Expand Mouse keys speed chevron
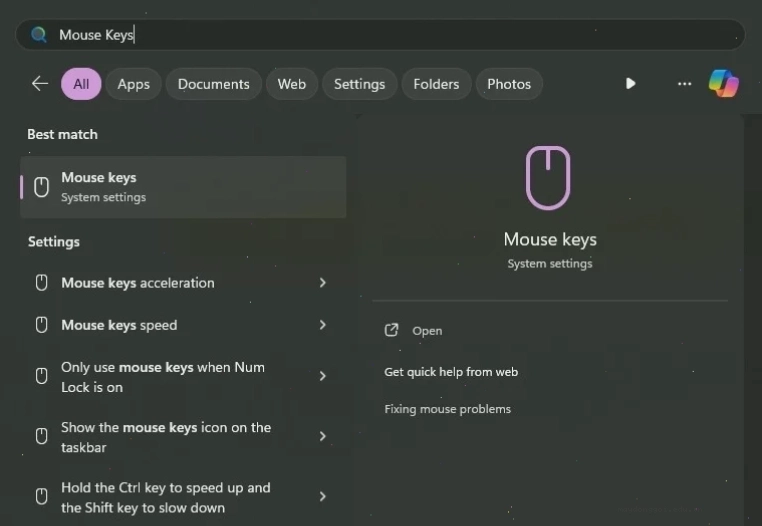The height and width of the screenshot is (526, 762). [x=322, y=325]
